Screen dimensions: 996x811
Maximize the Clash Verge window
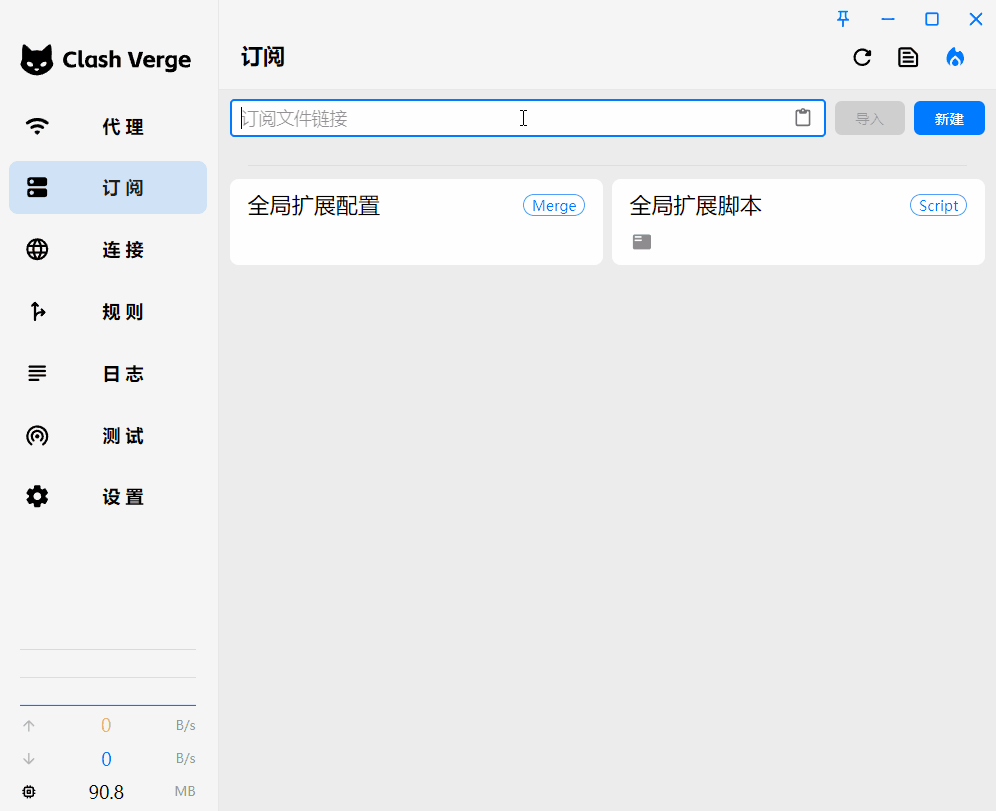pyautogui.click(x=932, y=19)
